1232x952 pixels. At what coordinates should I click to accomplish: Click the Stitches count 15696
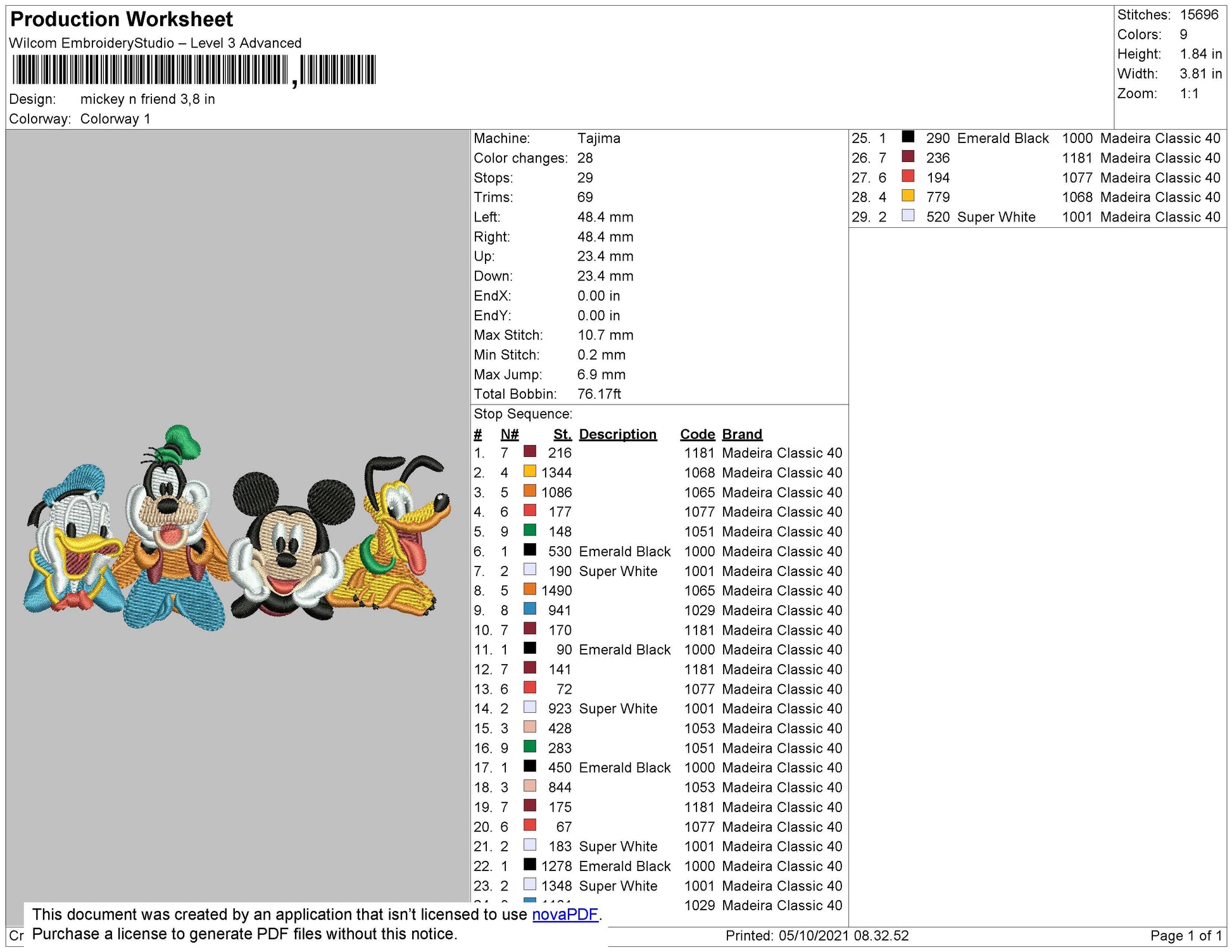tap(1199, 15)
